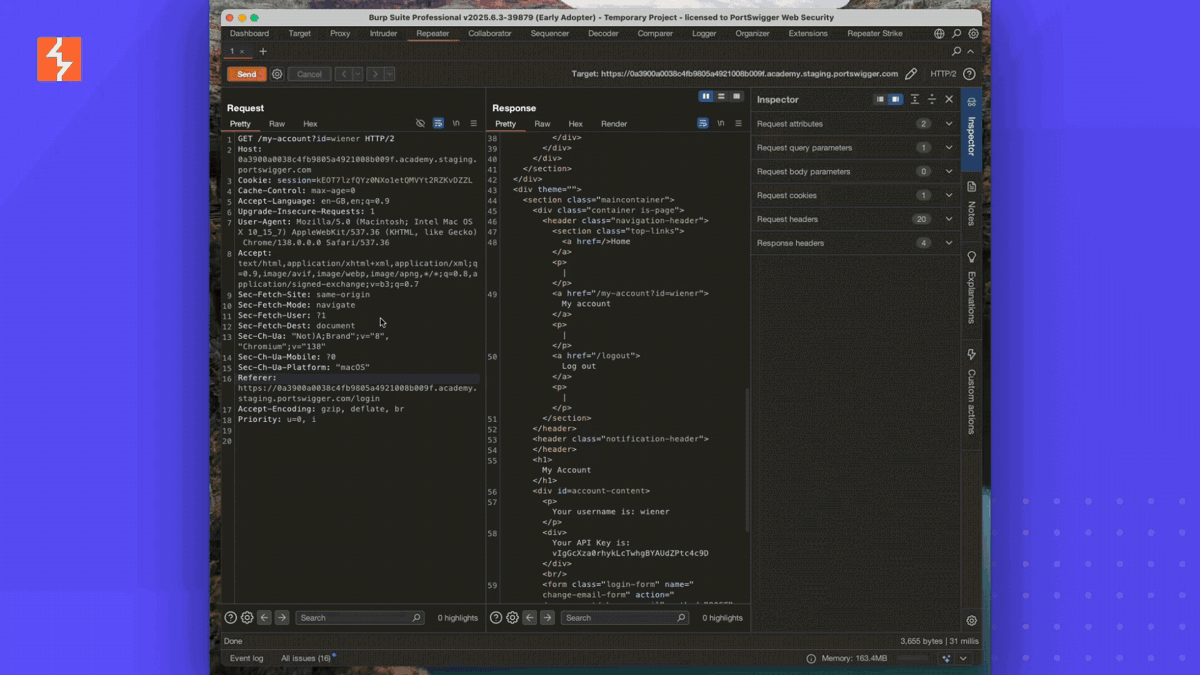The width and height of the screenshot is (1200, 675).
Task: Open Response search settings gear
Action: click(512, 618)
